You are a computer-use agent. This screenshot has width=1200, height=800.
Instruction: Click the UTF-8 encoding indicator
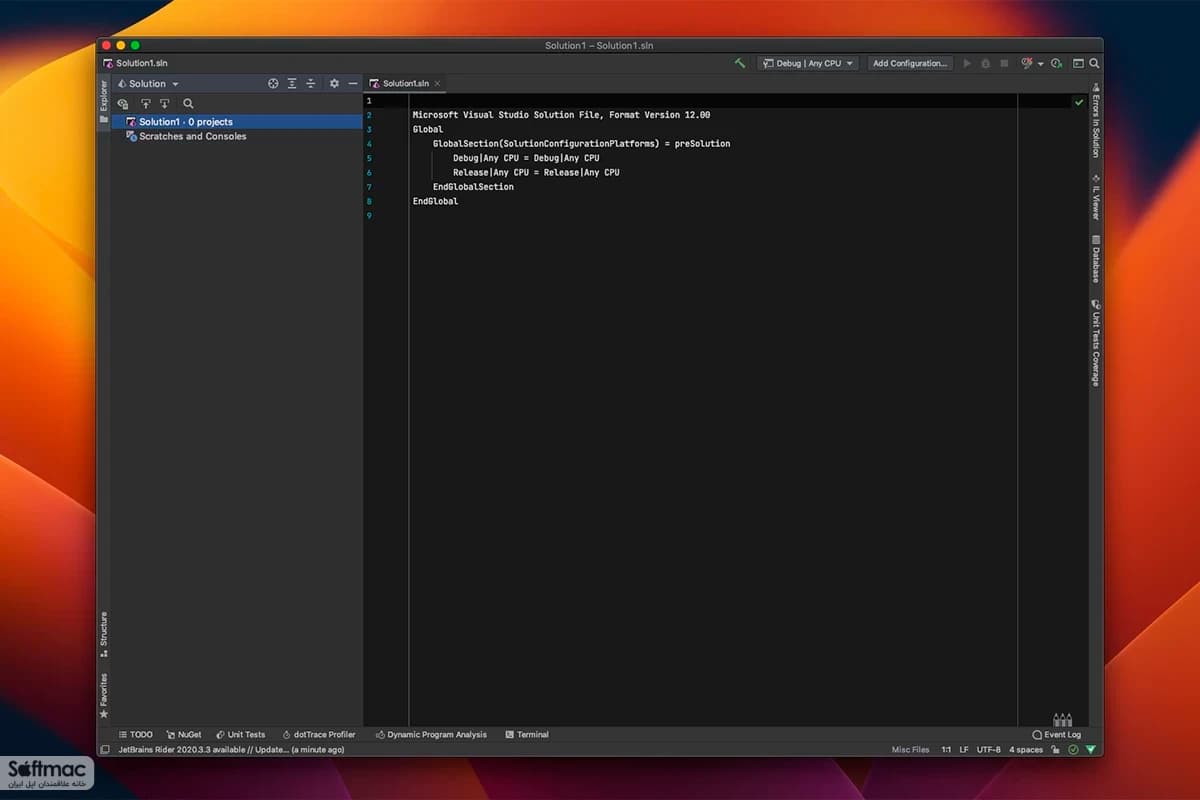pos(988,750)
